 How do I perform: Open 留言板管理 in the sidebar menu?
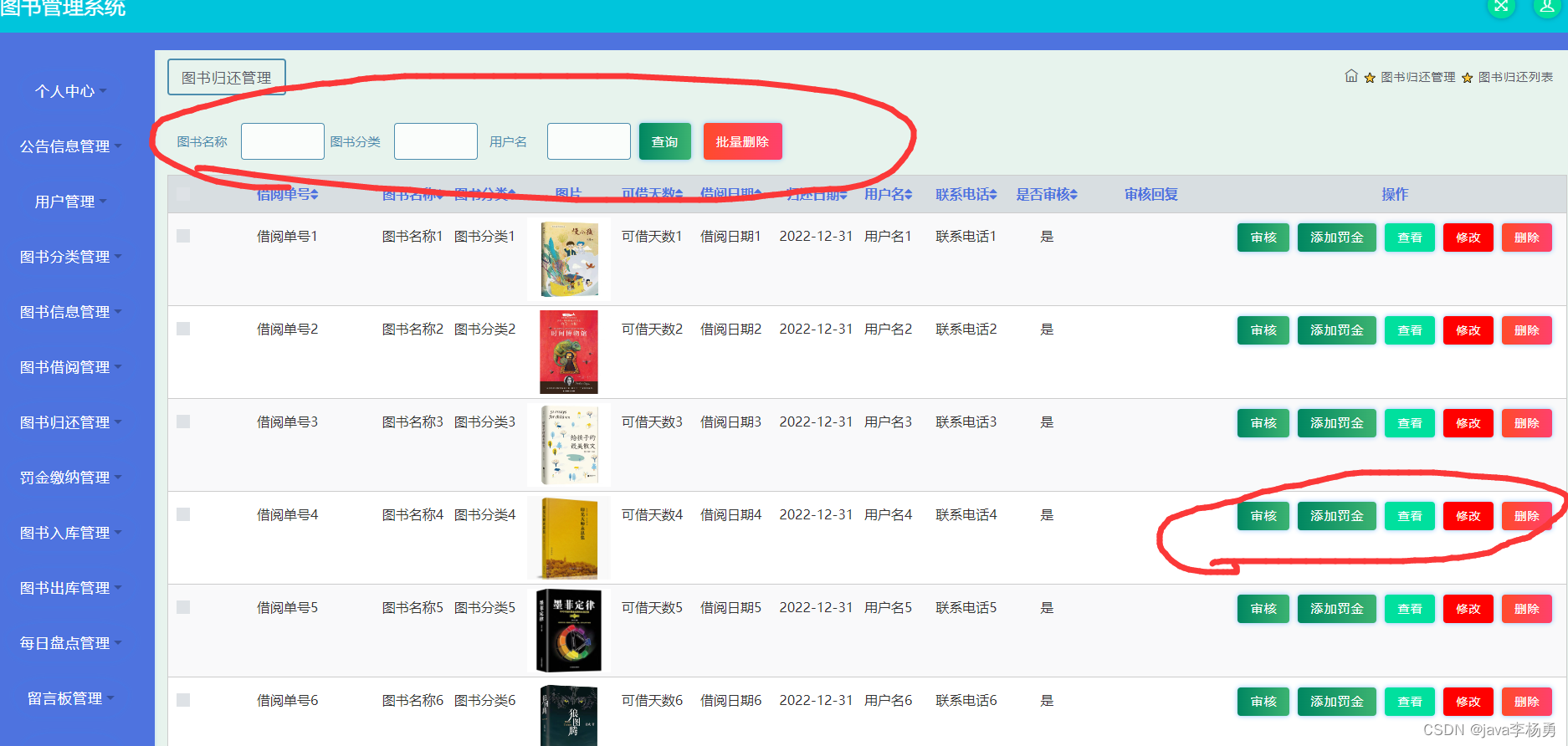(70, 698)
